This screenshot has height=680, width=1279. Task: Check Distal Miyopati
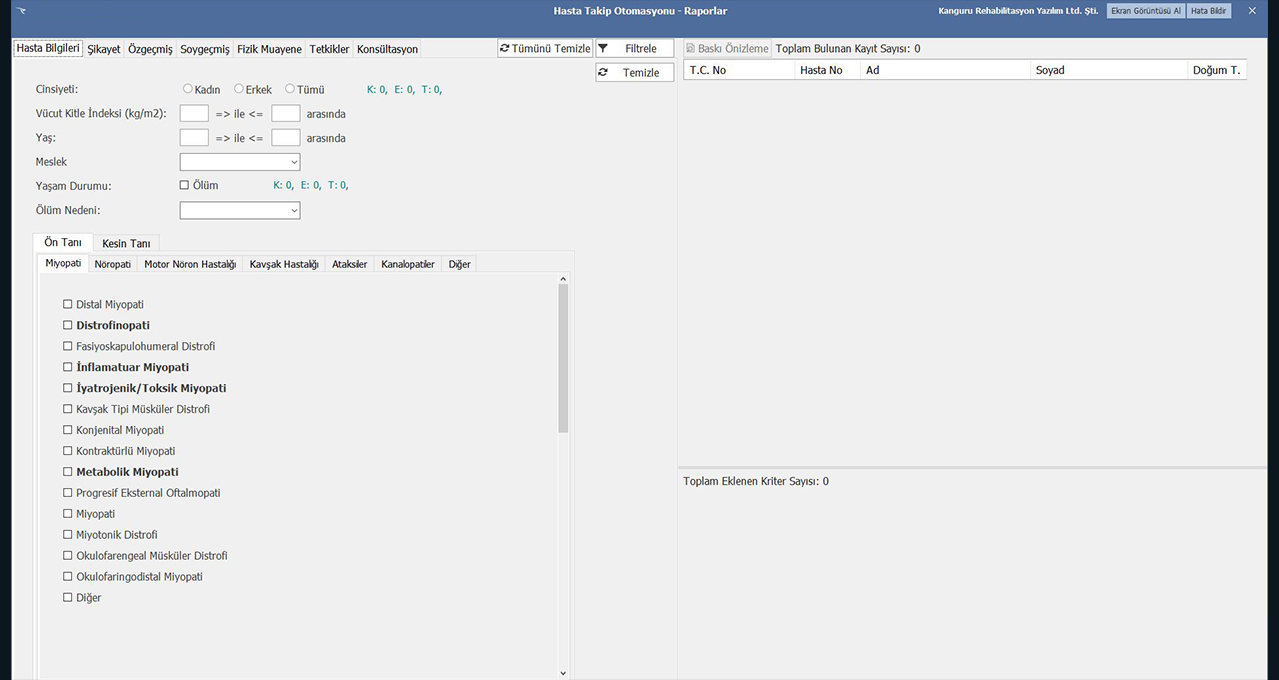(x=68, y=304)
